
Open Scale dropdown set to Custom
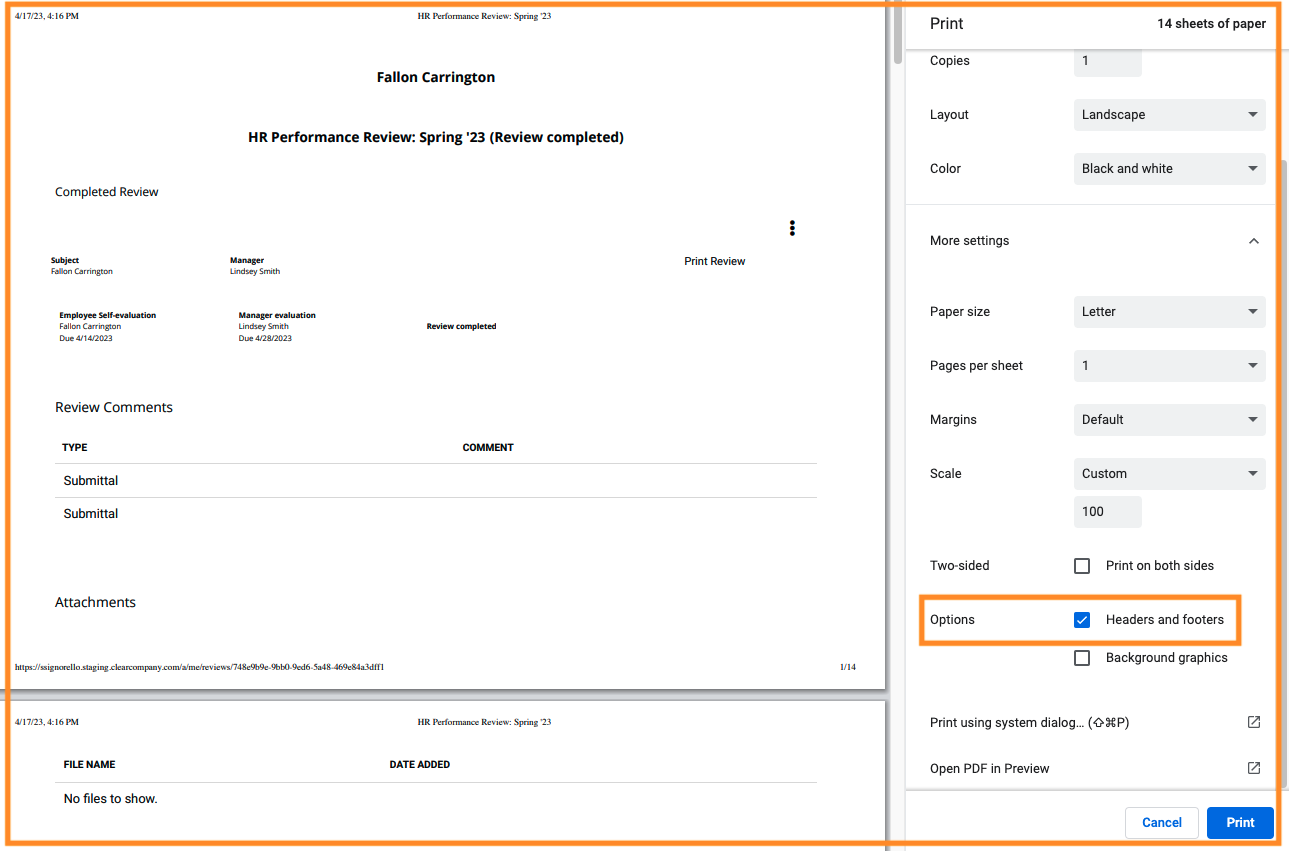coord(1169,474)
